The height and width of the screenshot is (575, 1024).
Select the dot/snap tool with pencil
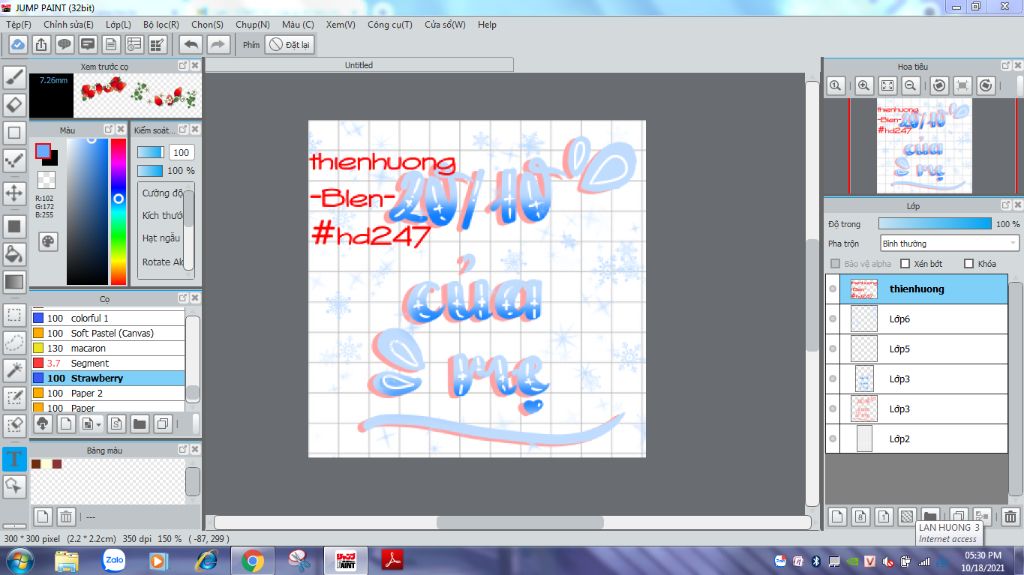point(14,160)
